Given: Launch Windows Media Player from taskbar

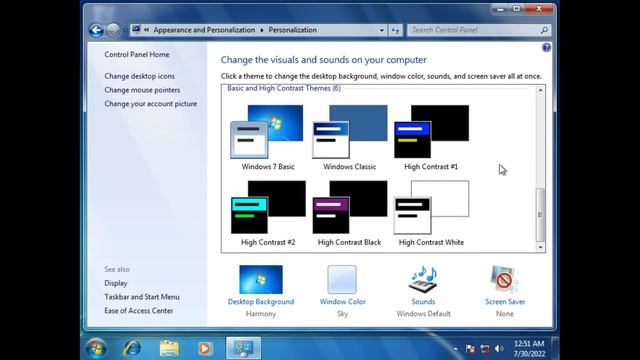Looking at the screenshot, I should coord(205,348).
